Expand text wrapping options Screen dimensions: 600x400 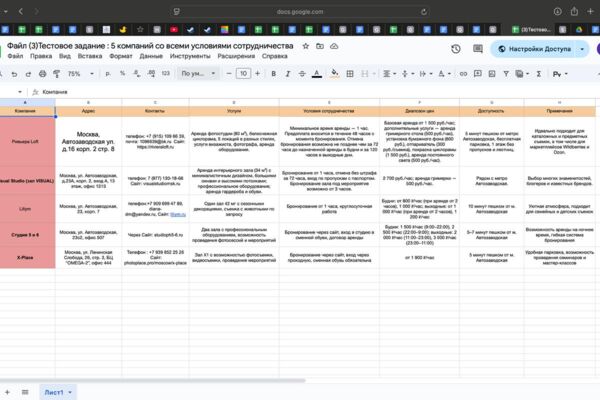point(431,74)
